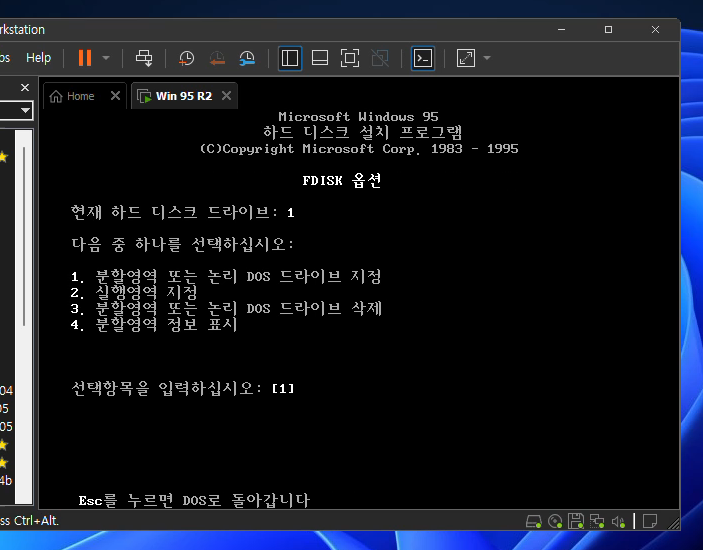Click the window resize grip corner
The image size is (703, 550).
tap(673, 523)
